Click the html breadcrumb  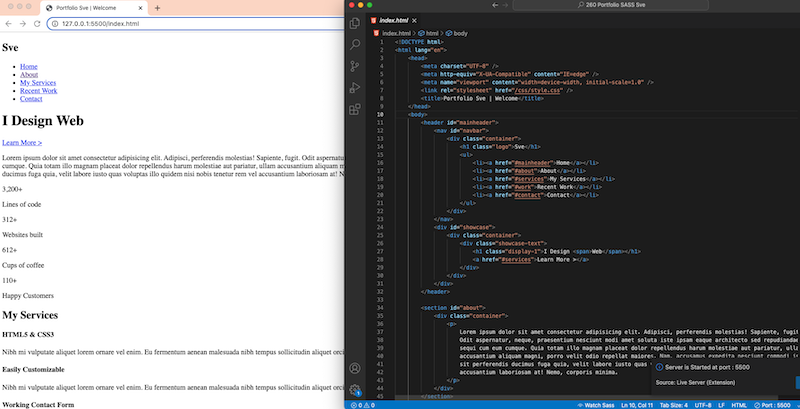(x=428, y=33)
